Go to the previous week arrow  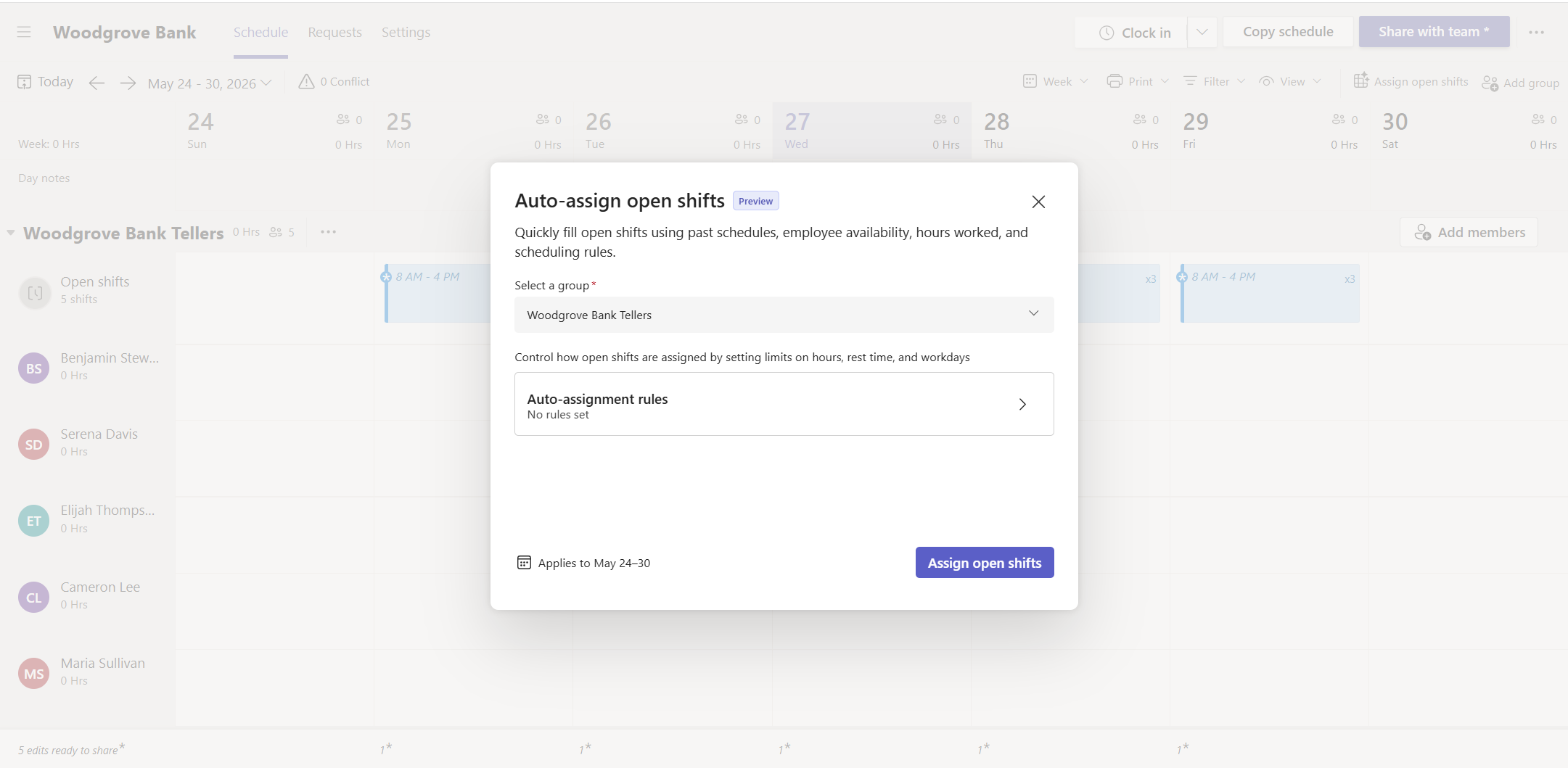[97, 83]
